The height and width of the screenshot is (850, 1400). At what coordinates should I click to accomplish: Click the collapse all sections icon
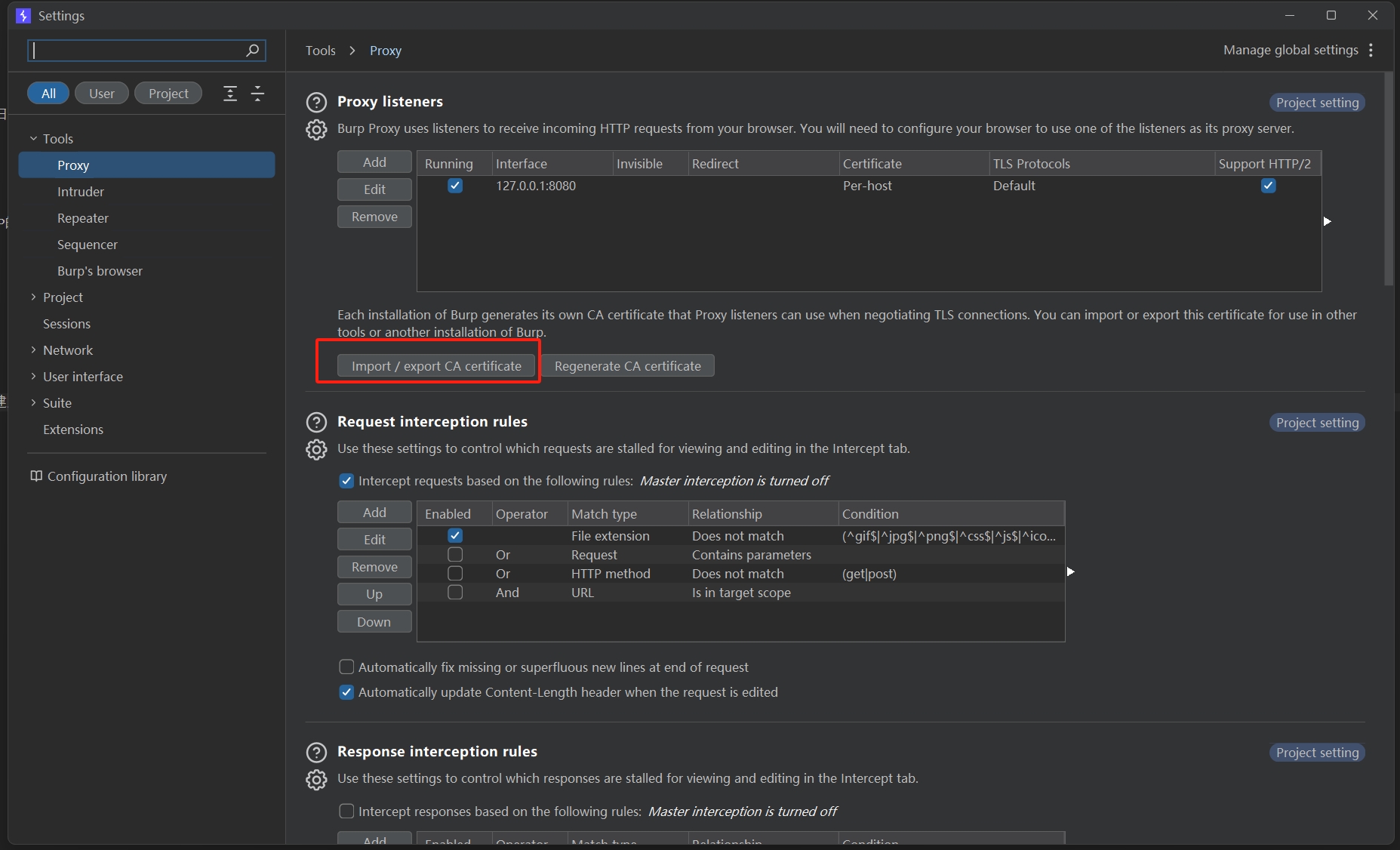[257, 94]
